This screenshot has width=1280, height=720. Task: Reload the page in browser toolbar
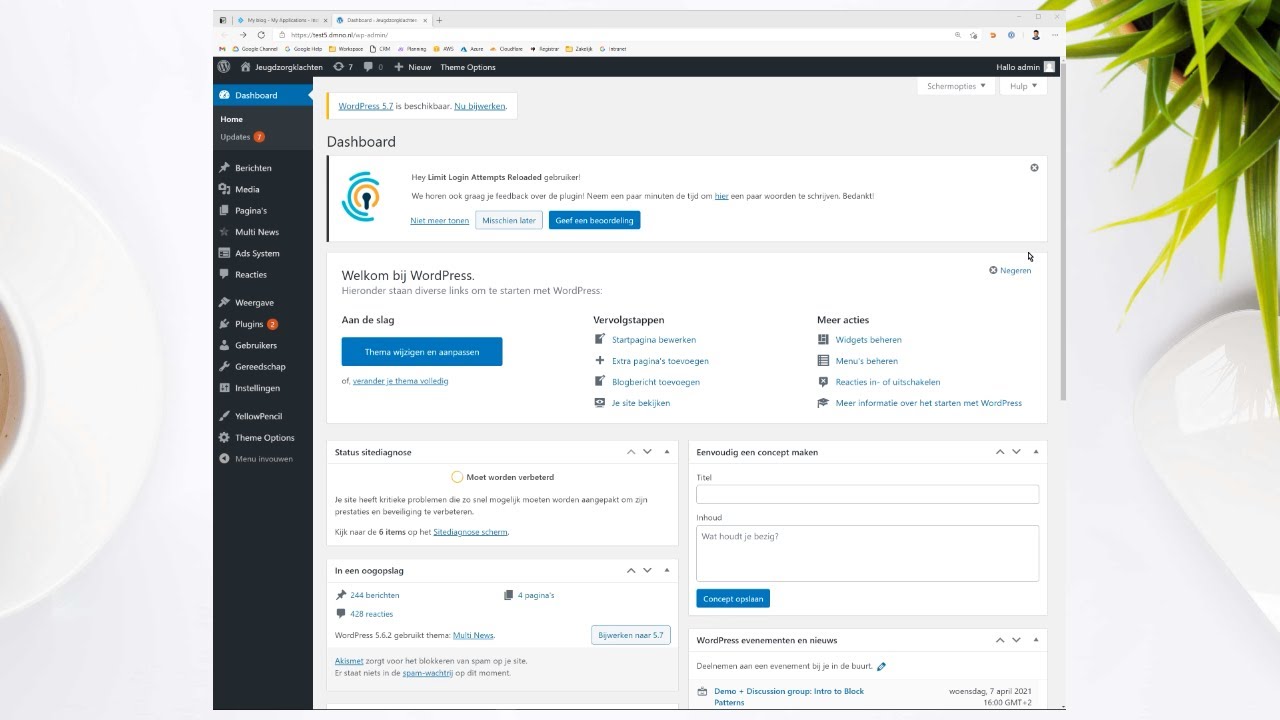[x=261, y=34]
